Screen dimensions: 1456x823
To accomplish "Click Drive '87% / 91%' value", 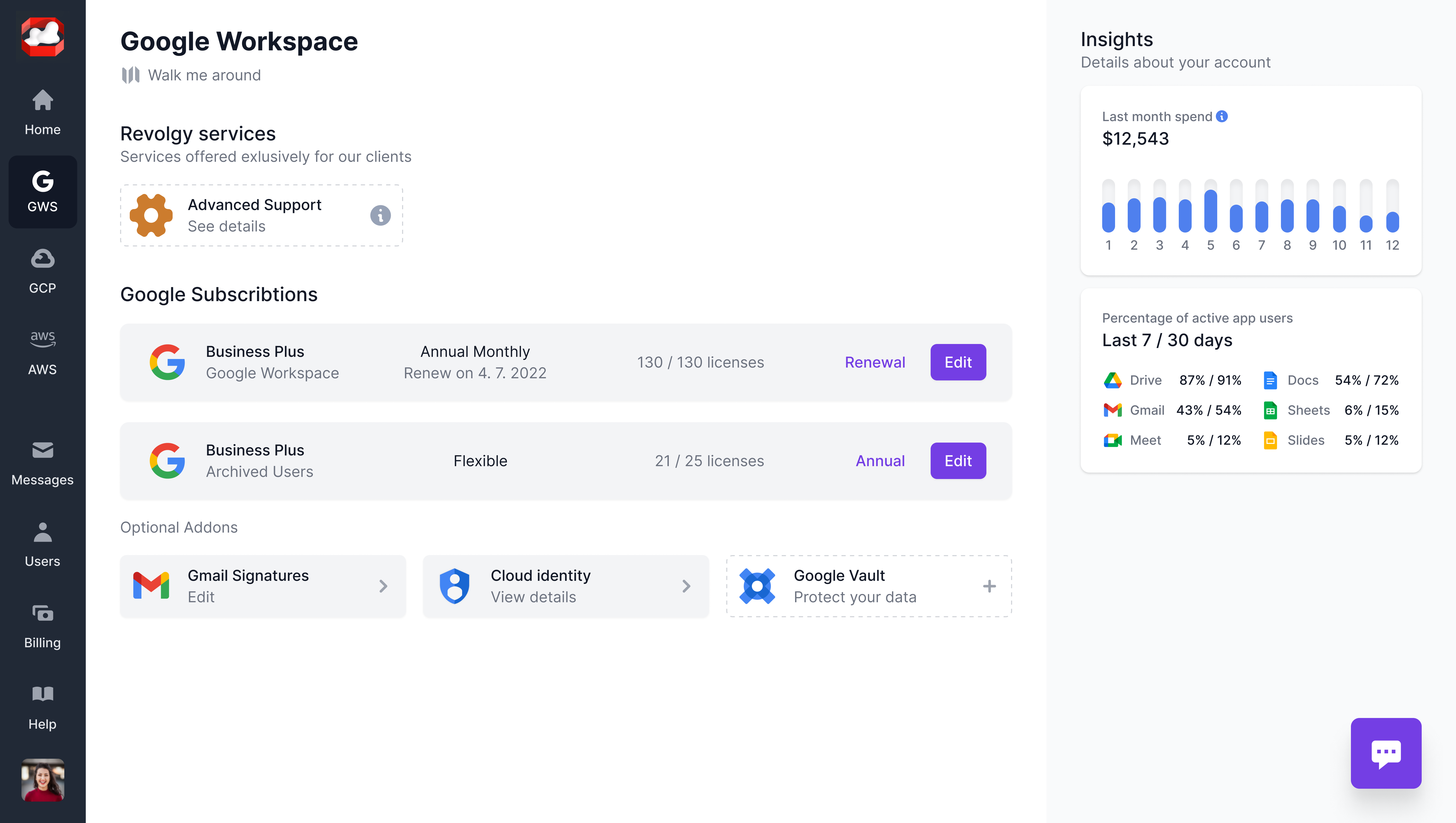I will point(1210,380).
